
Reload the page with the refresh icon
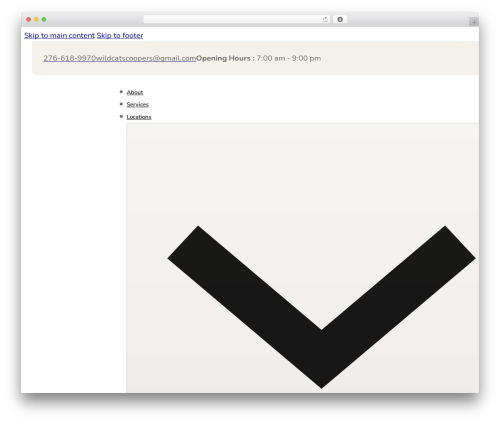click(x=325, y=19)
